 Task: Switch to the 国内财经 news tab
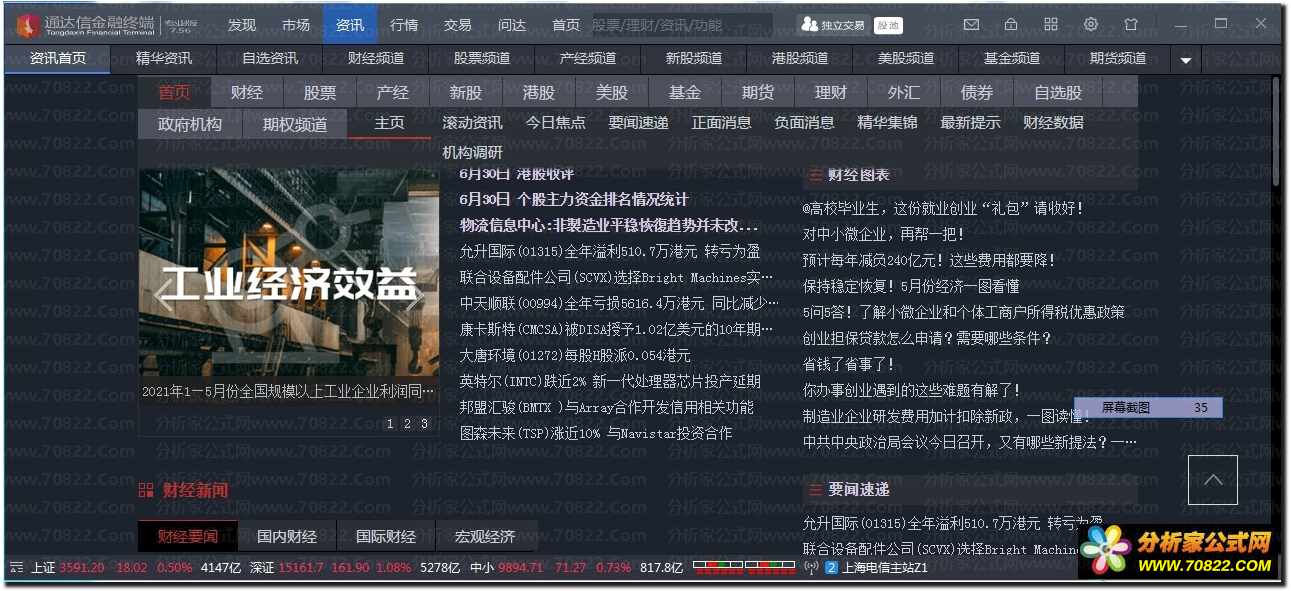(287, 537)
